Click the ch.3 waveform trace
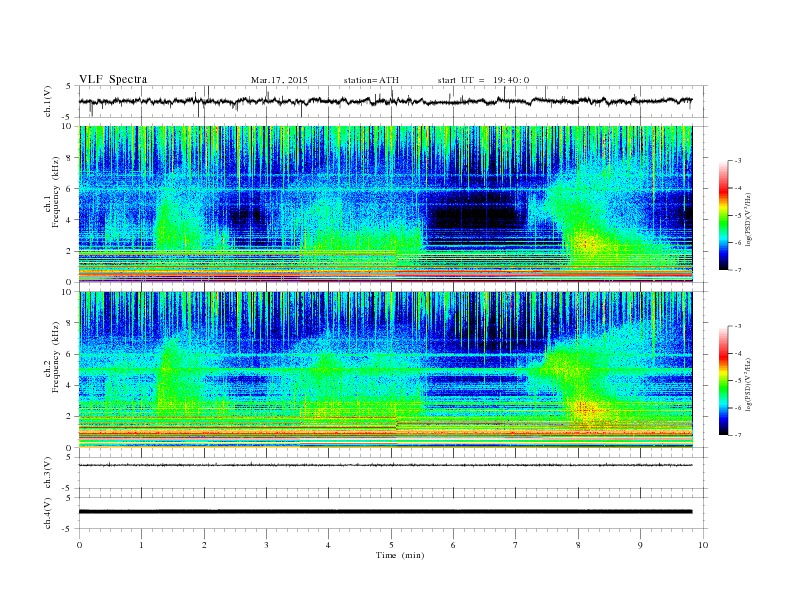Image resolution: width=792 pixels, height=612 pixels. (x=385, y=465)
